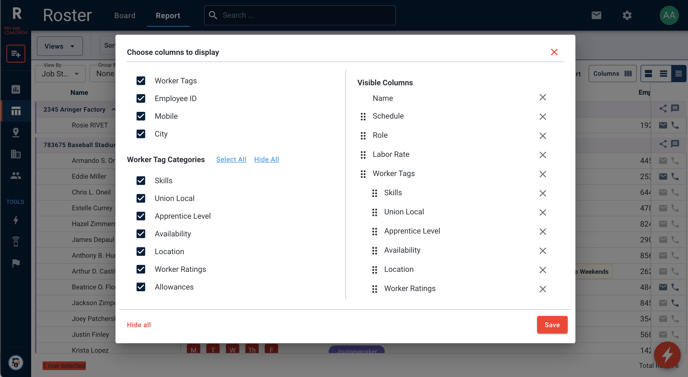Remove Worker Tags from visible columns
Screen dimensions: 688x377
pyautogui.click(x=542, y=174)
